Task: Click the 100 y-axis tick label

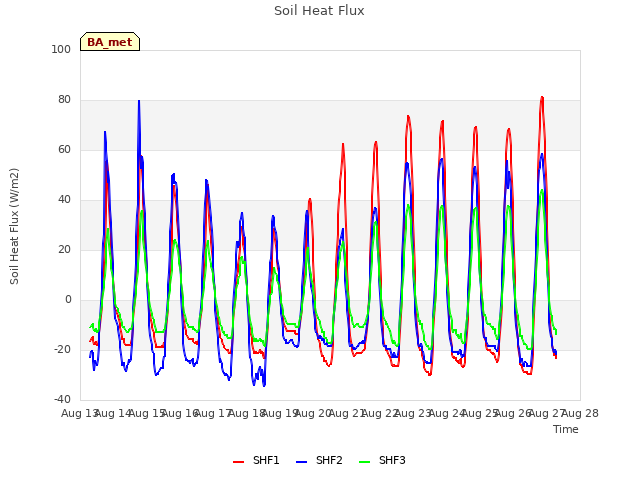Action: tap(61, 49)
